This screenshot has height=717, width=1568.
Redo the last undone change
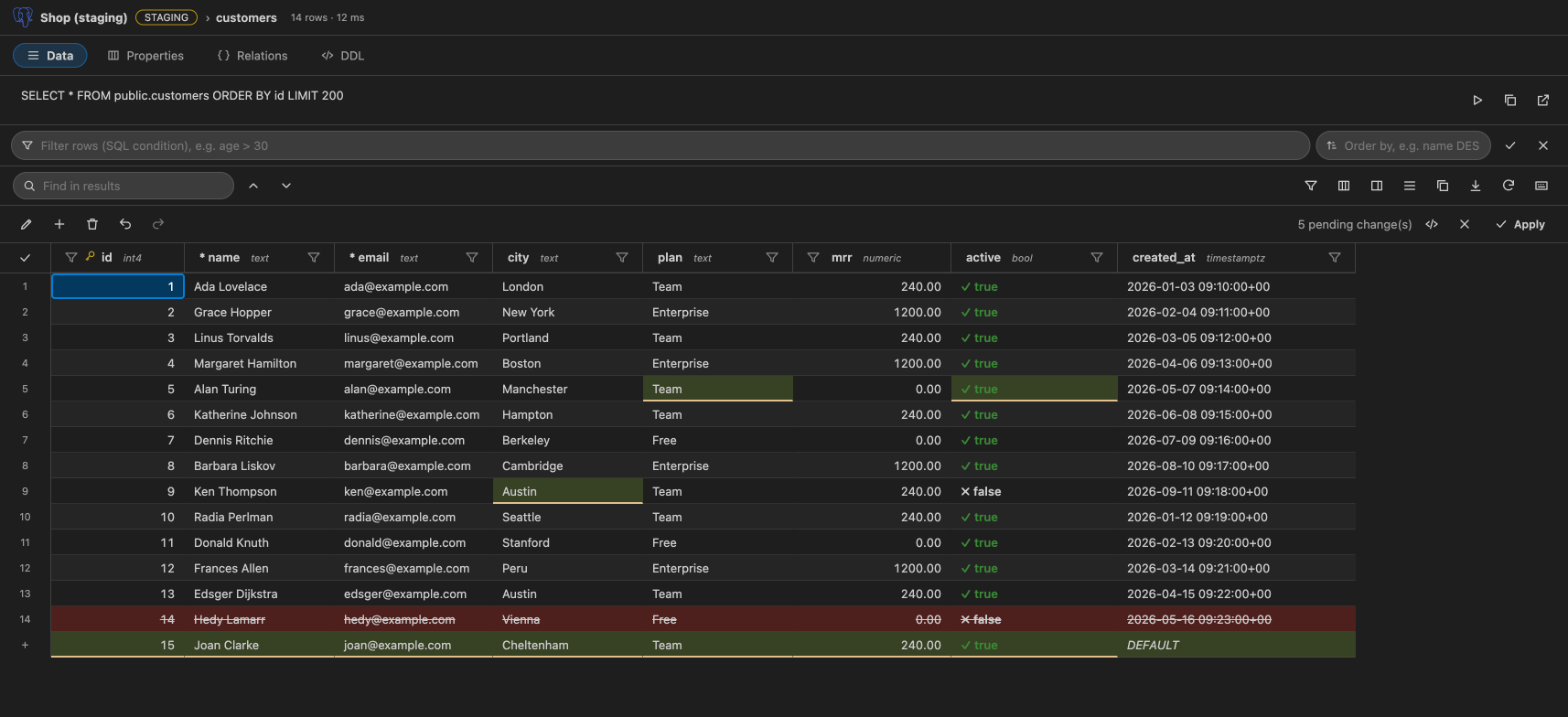coord(158,225)
